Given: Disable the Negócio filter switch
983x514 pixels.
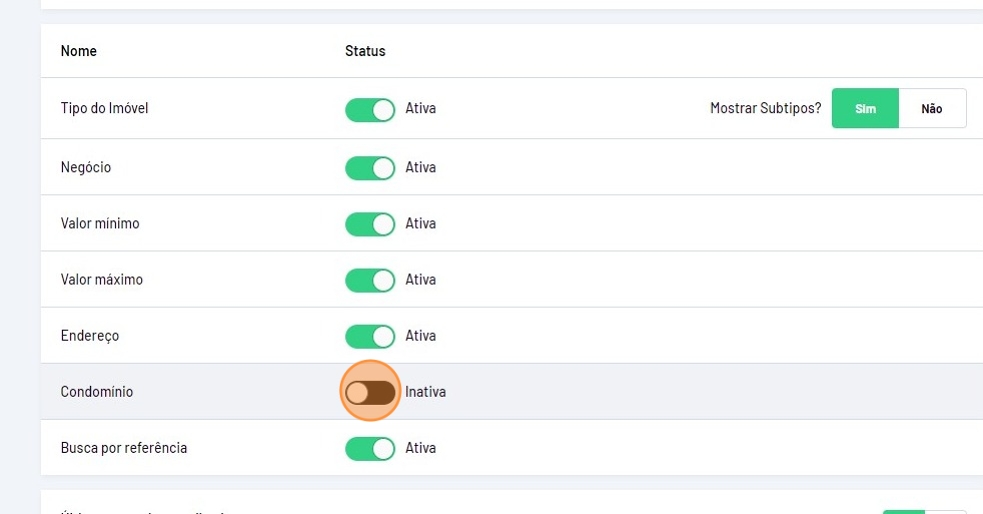Looking at the screenshot, I should pyautogui.click(x=370, y=168).
